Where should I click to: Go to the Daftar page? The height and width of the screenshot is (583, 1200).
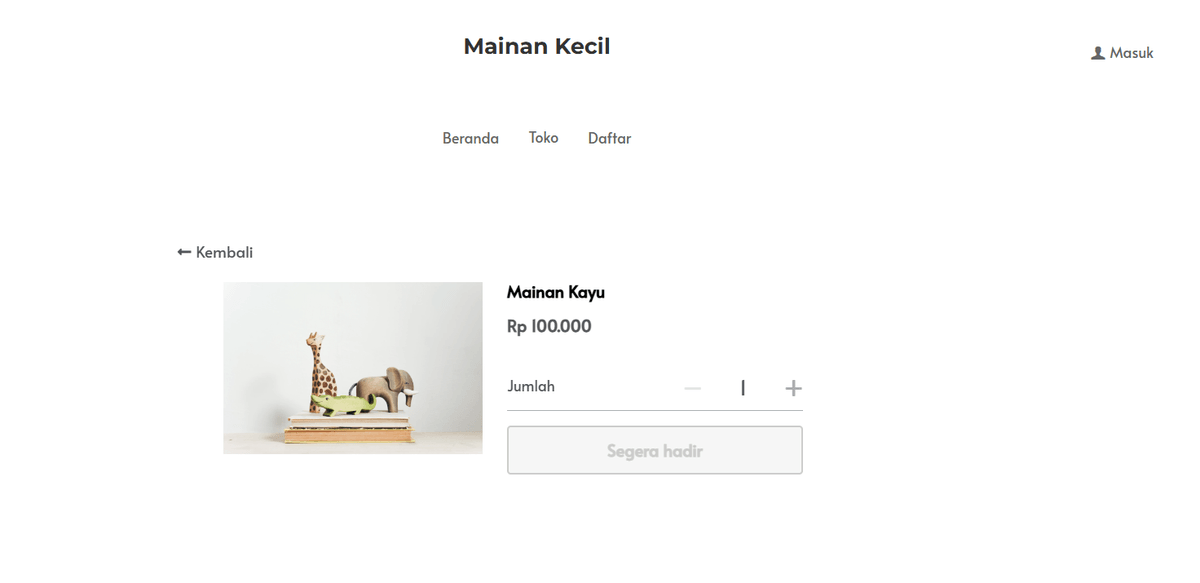point(609,138)
